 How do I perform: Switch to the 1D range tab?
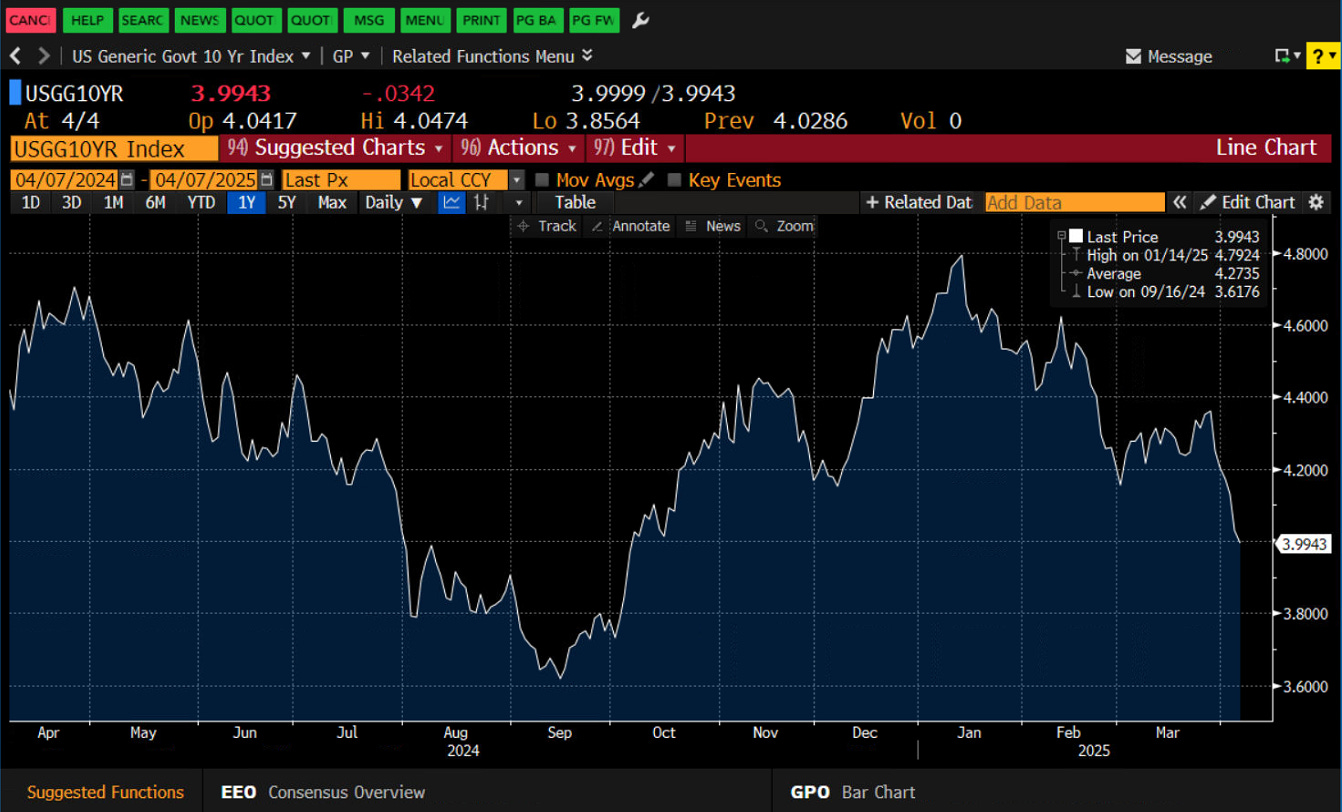(x=31, y=202)
